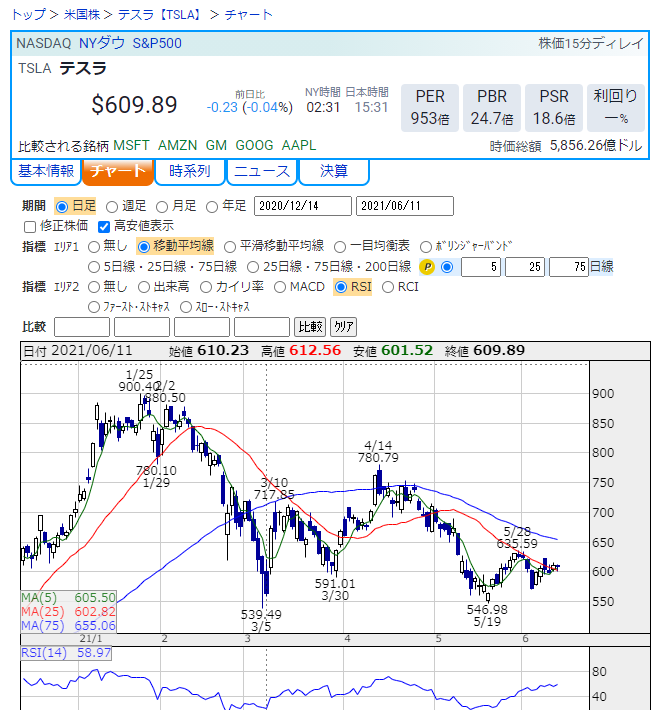Click the start date field 2020/12/14
This screenshot has height=710, width=660.
(302, 206)
